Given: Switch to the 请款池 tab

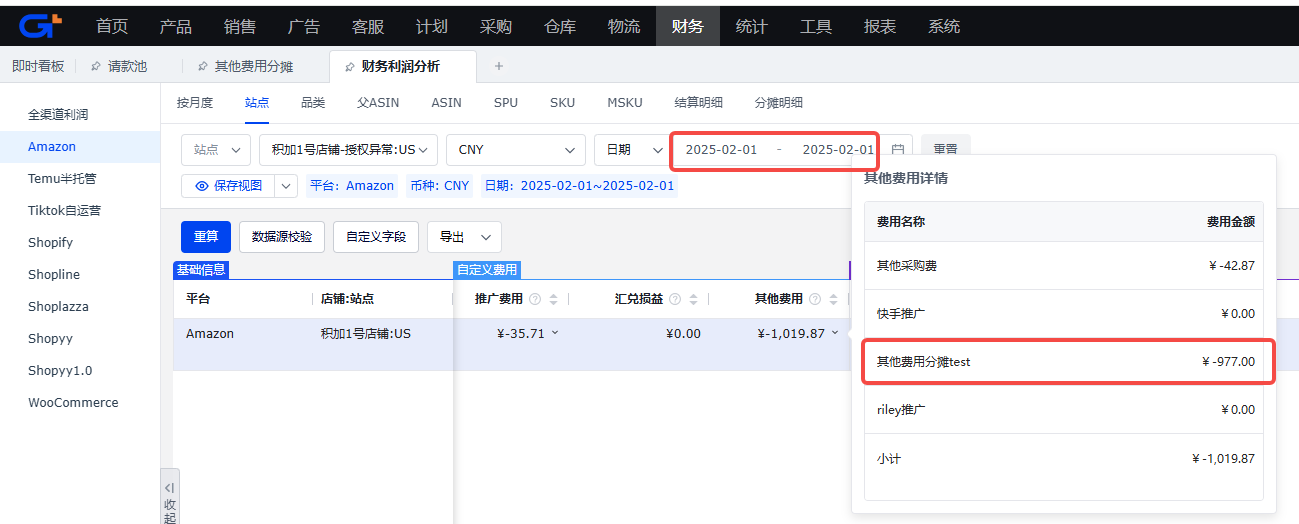Looking at the screenshot, I should 127,66.
